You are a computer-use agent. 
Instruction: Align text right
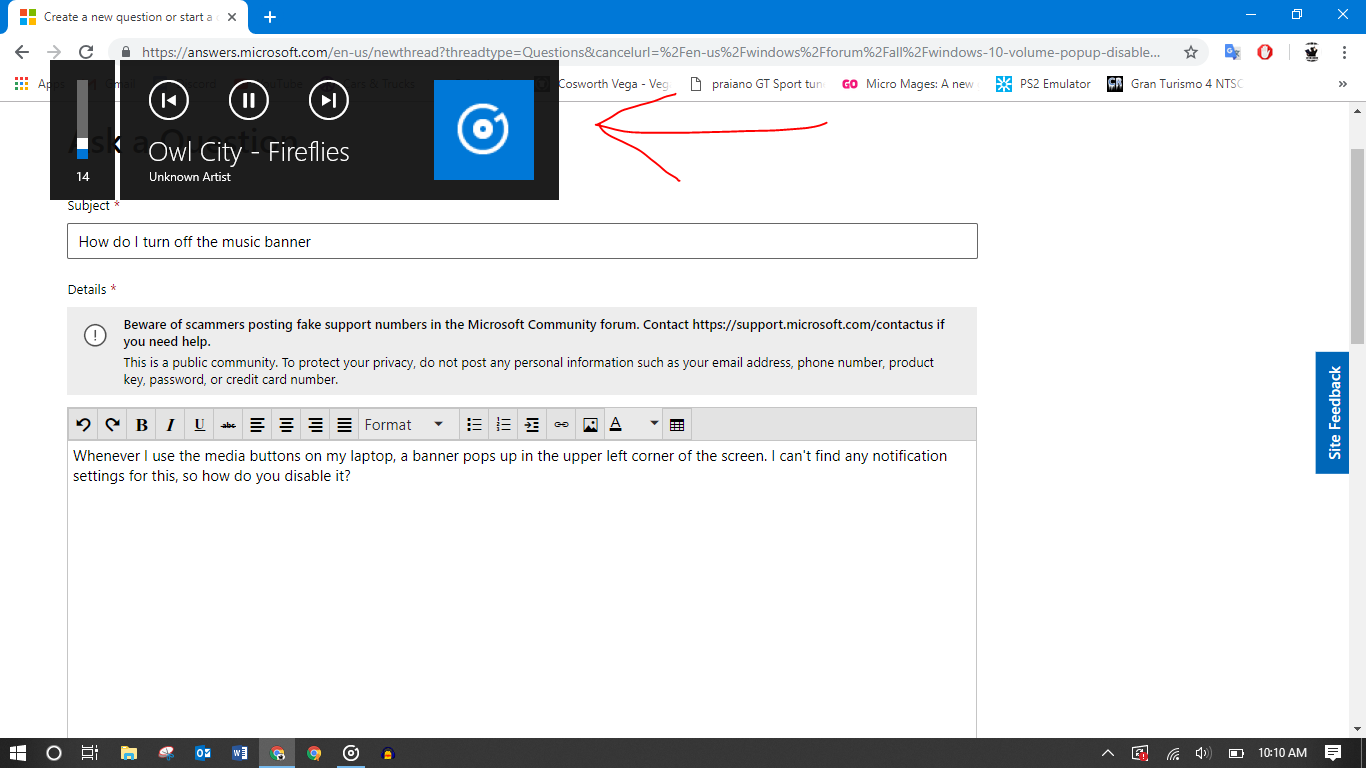(x=316, y=425)
